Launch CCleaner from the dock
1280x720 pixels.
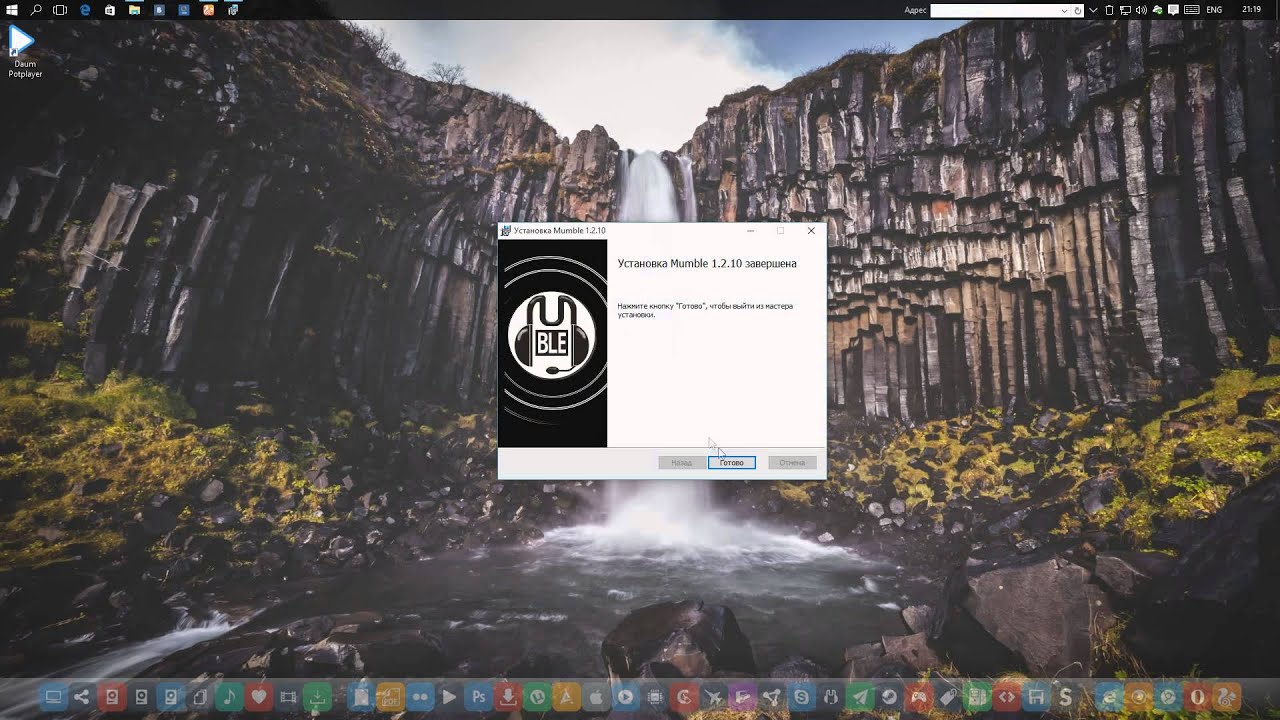tap(684, 696)
